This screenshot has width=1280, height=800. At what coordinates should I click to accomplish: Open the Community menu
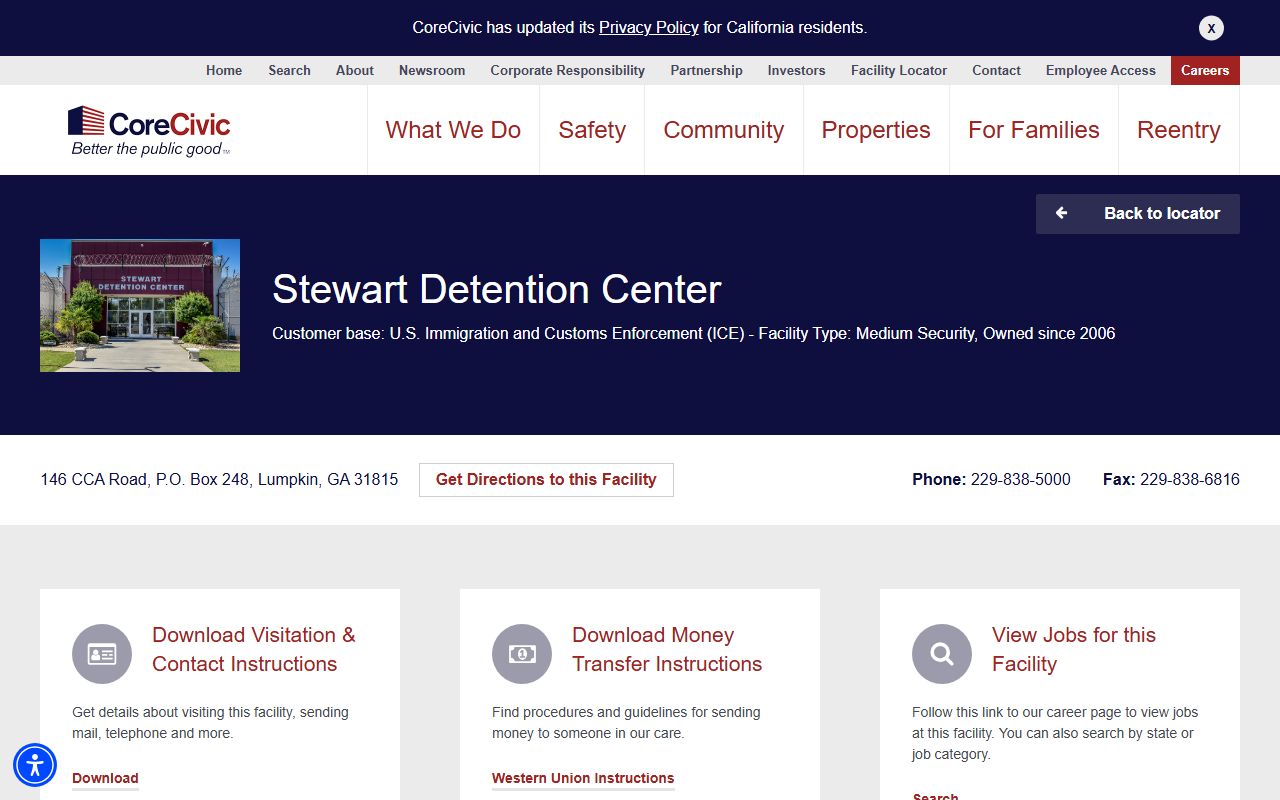pyautogui.click(x=724, y=130)
